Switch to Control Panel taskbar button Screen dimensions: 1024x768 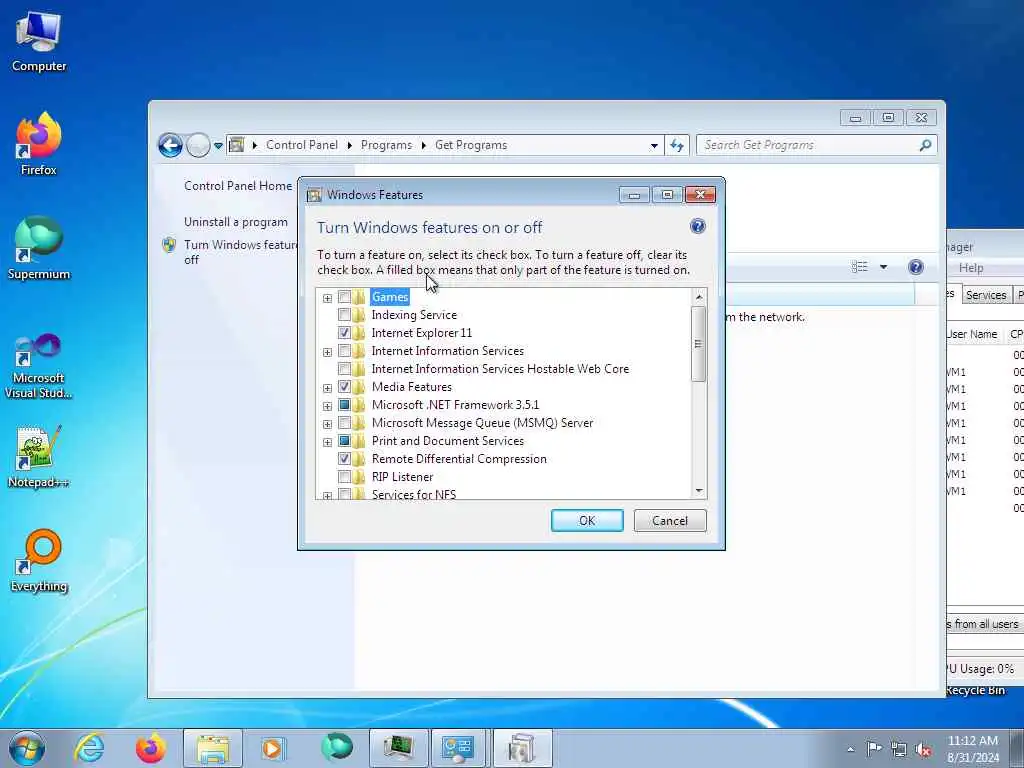coord(460,748)
